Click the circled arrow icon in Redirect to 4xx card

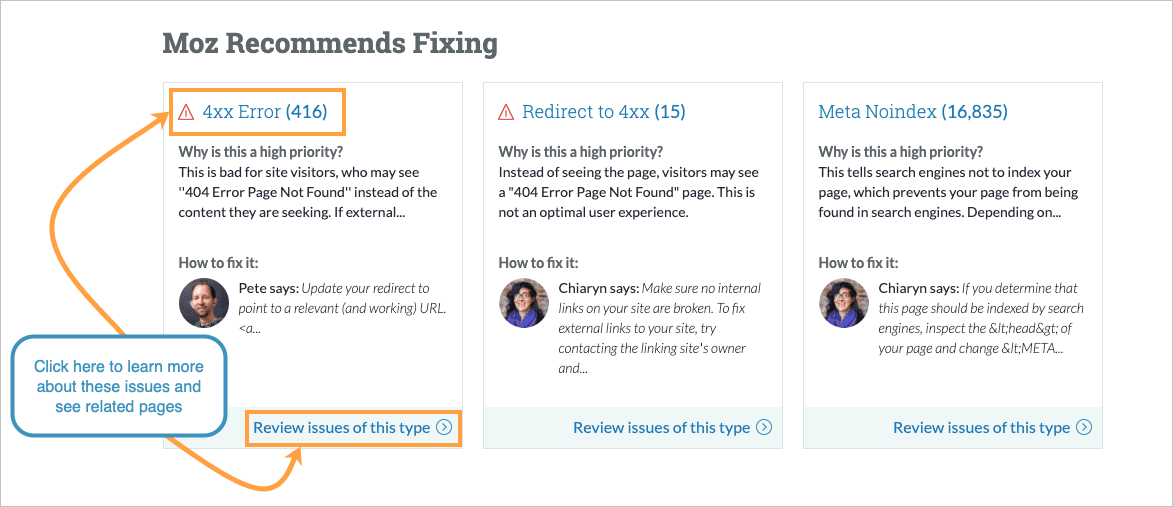coord(764,428)
